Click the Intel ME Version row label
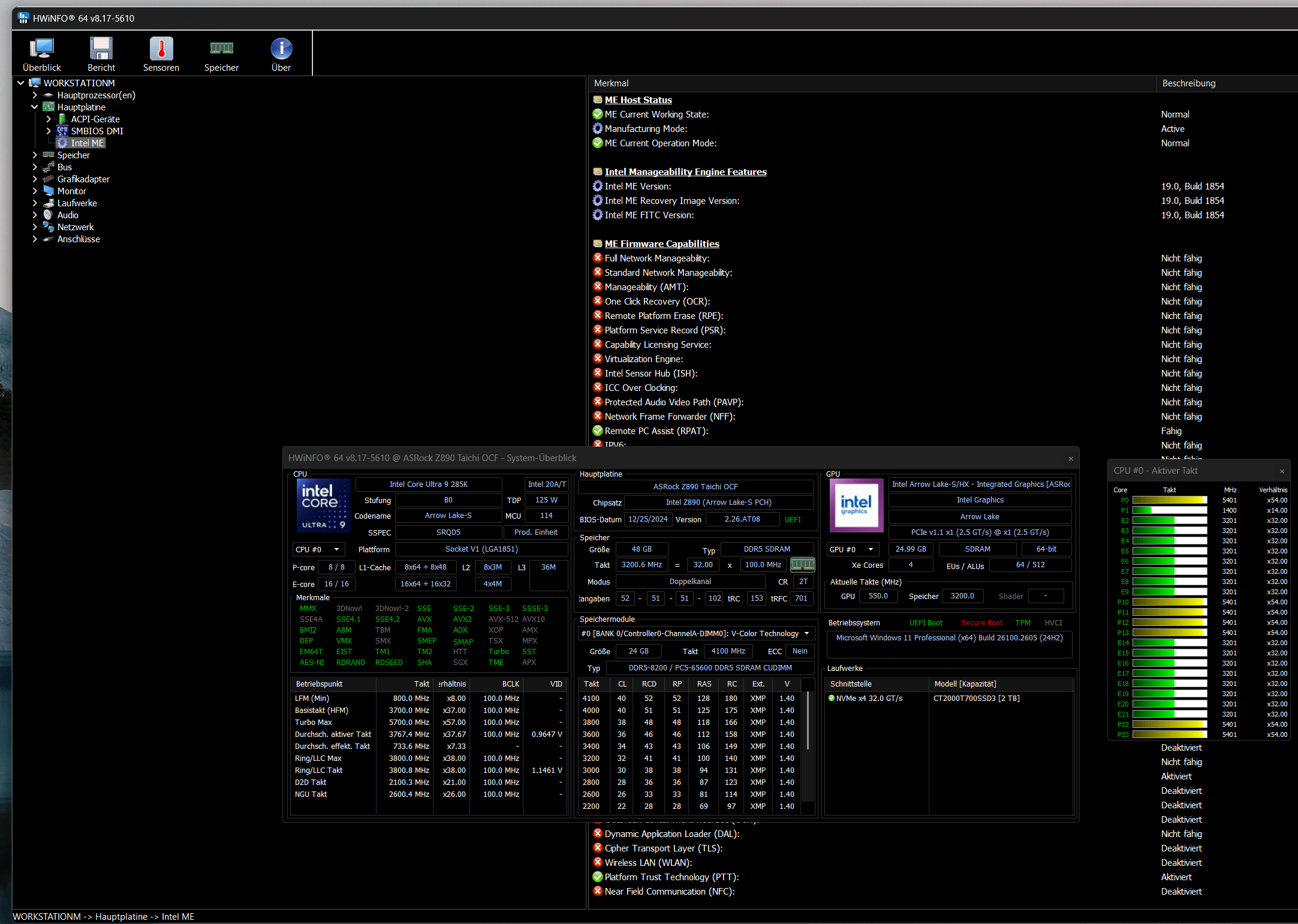This screenshot has height=924, width=1298. click(x=638, y=186)
